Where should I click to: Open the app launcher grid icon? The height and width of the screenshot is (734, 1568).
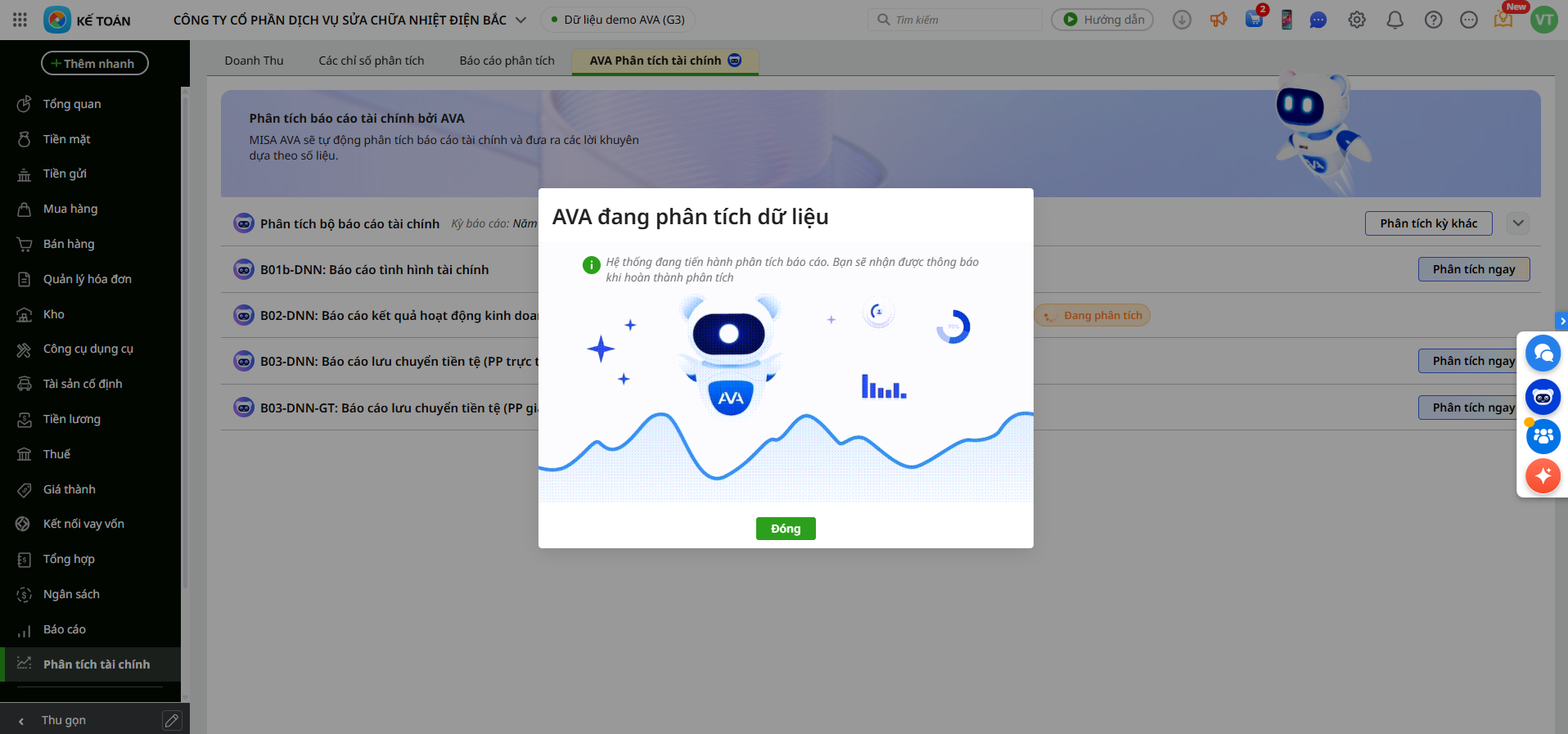pos(20,20)
